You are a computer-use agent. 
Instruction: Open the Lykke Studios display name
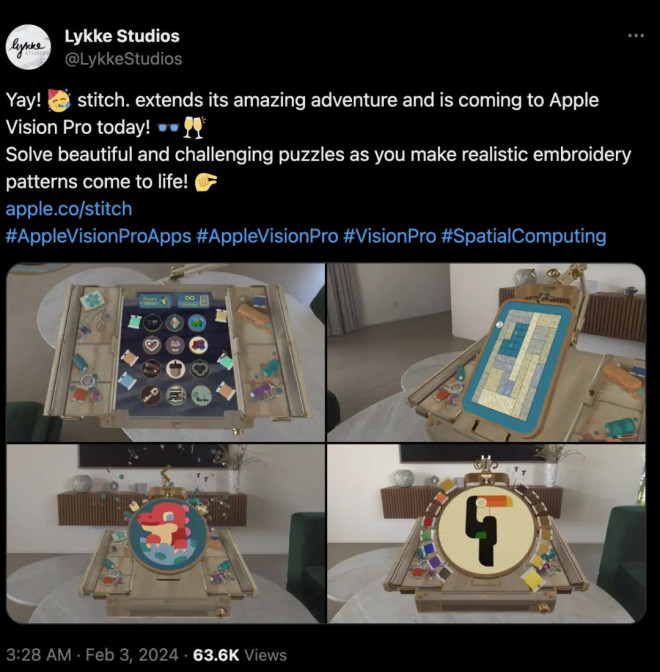click(122, 36)
